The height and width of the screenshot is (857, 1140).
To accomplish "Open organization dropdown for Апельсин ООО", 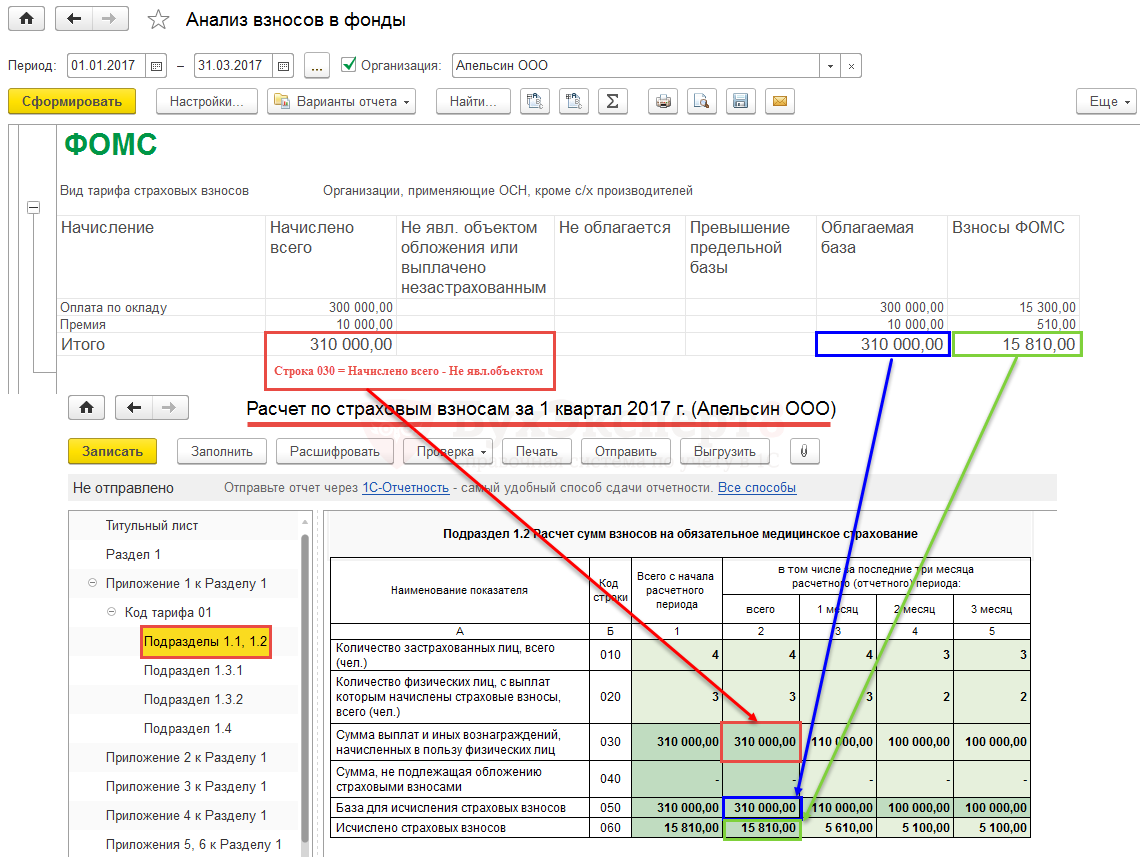I will point(830,66).
